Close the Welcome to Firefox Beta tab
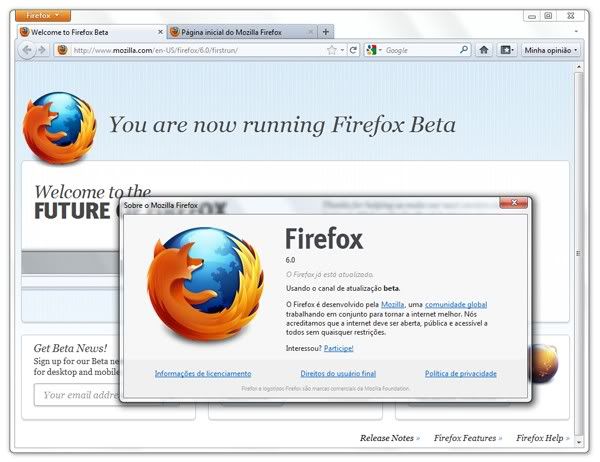Viewport: 600px width, 462px height. 160,32
